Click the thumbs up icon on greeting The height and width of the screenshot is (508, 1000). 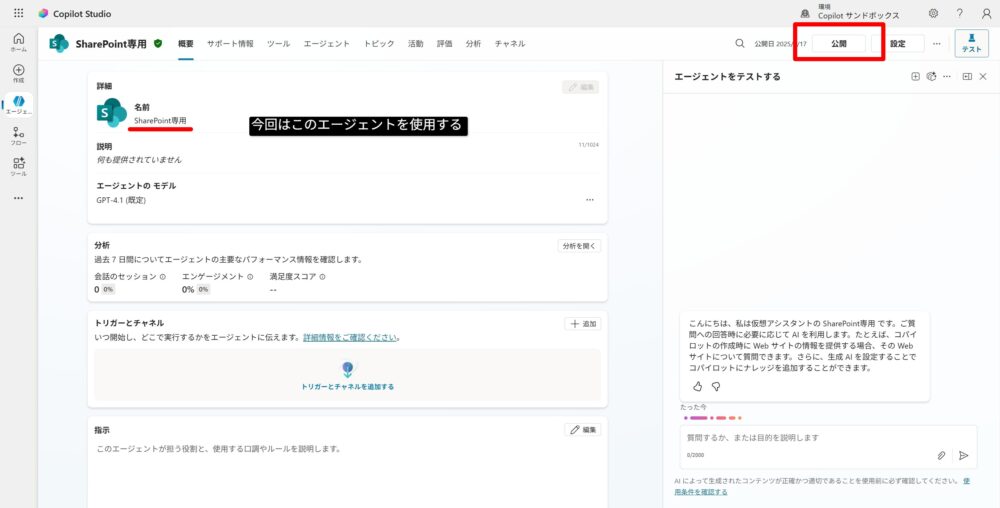[698, 386]
